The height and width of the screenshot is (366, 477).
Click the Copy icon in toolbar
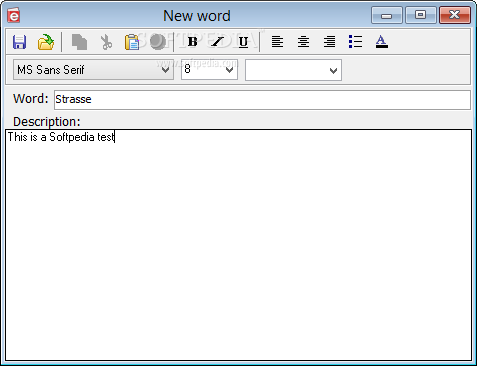(x=79, y=42)
